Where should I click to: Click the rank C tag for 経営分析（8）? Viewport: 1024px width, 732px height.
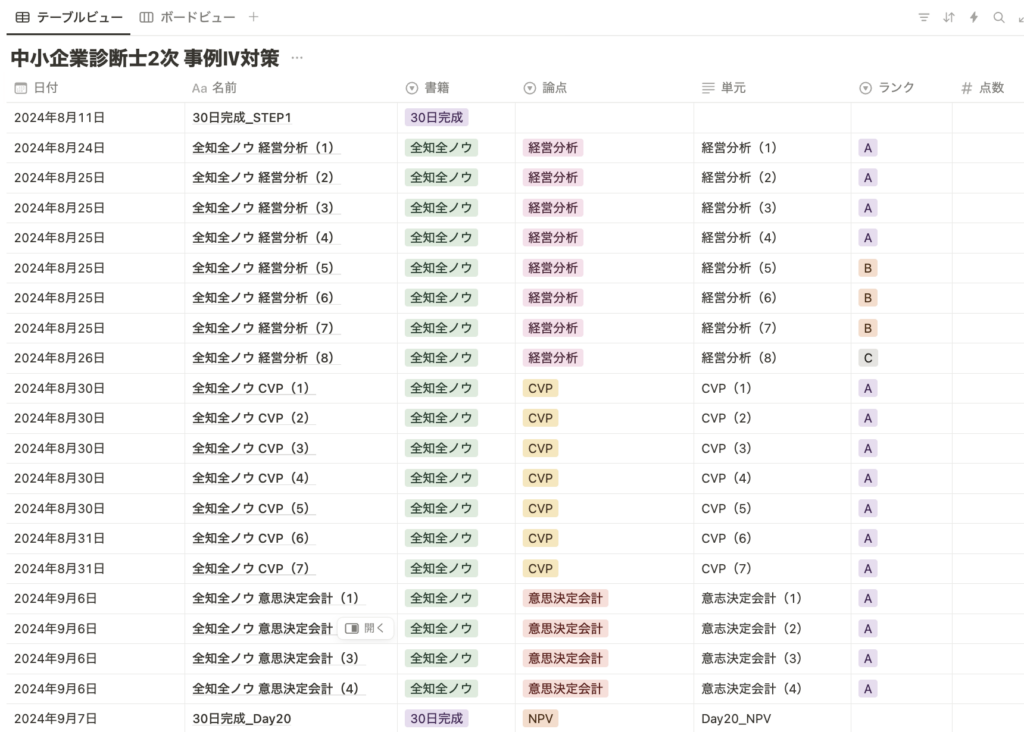click(868, 358)
